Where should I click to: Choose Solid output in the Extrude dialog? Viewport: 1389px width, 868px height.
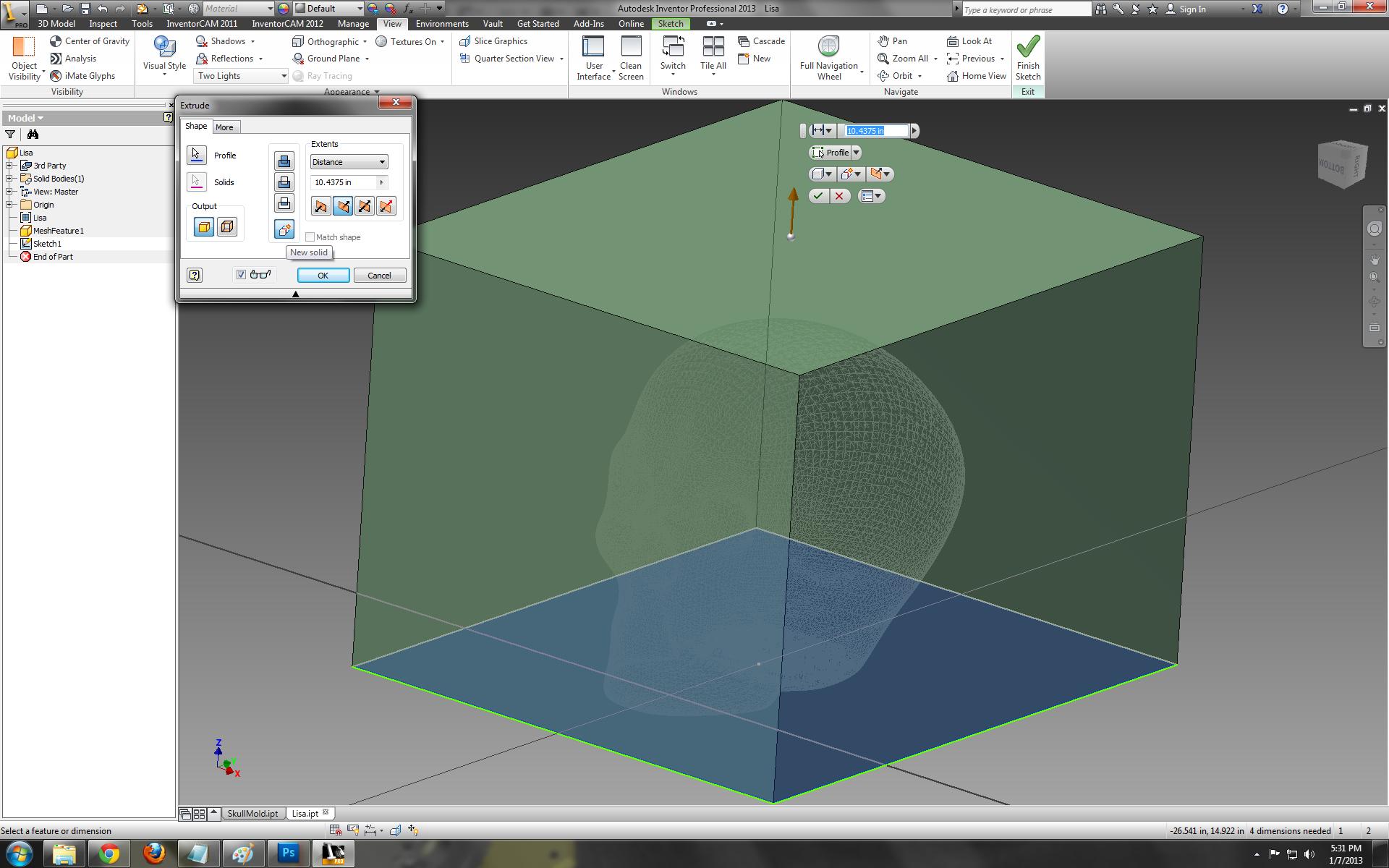[x=204, y=227]
